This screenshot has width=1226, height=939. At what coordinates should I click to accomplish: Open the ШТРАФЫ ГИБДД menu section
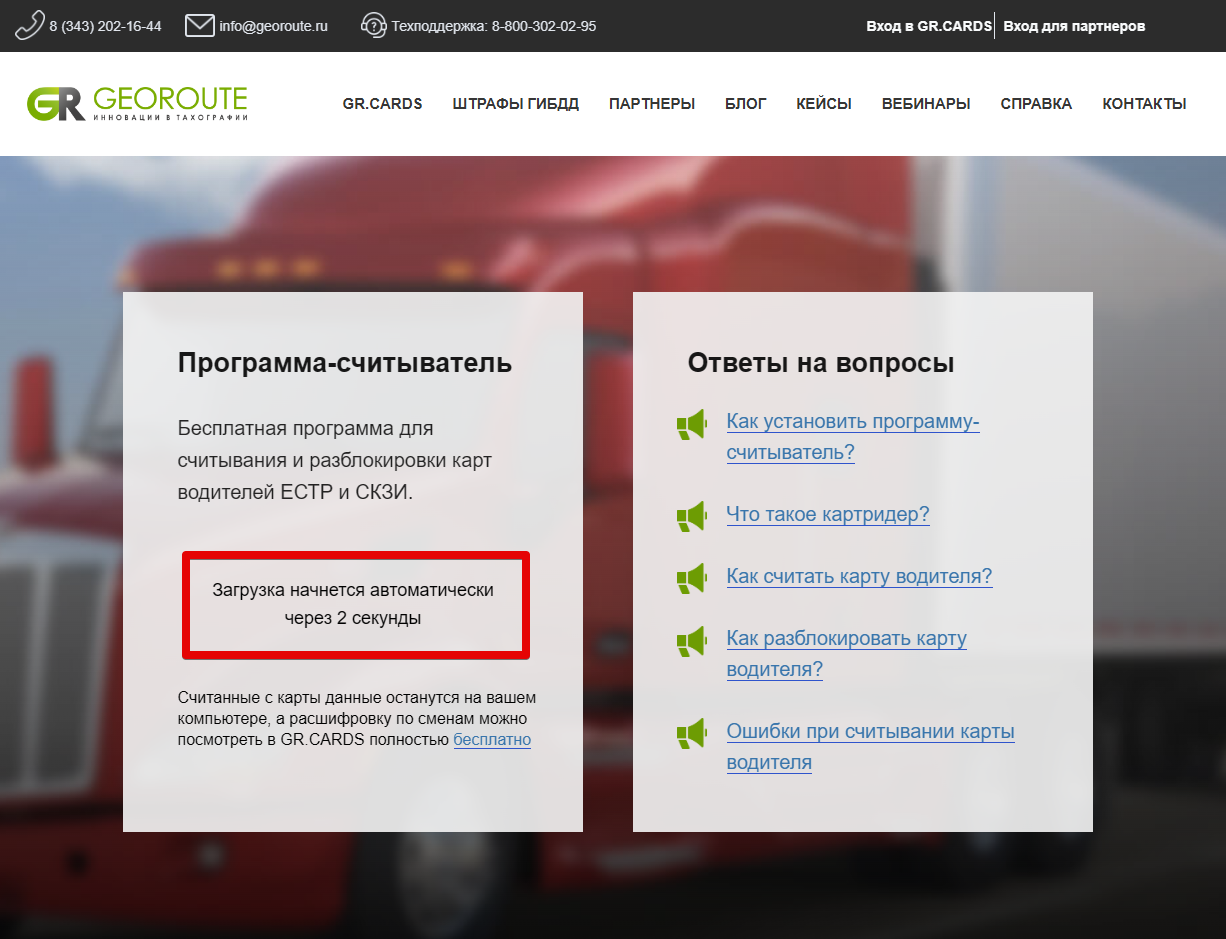(x=515, y=104)
